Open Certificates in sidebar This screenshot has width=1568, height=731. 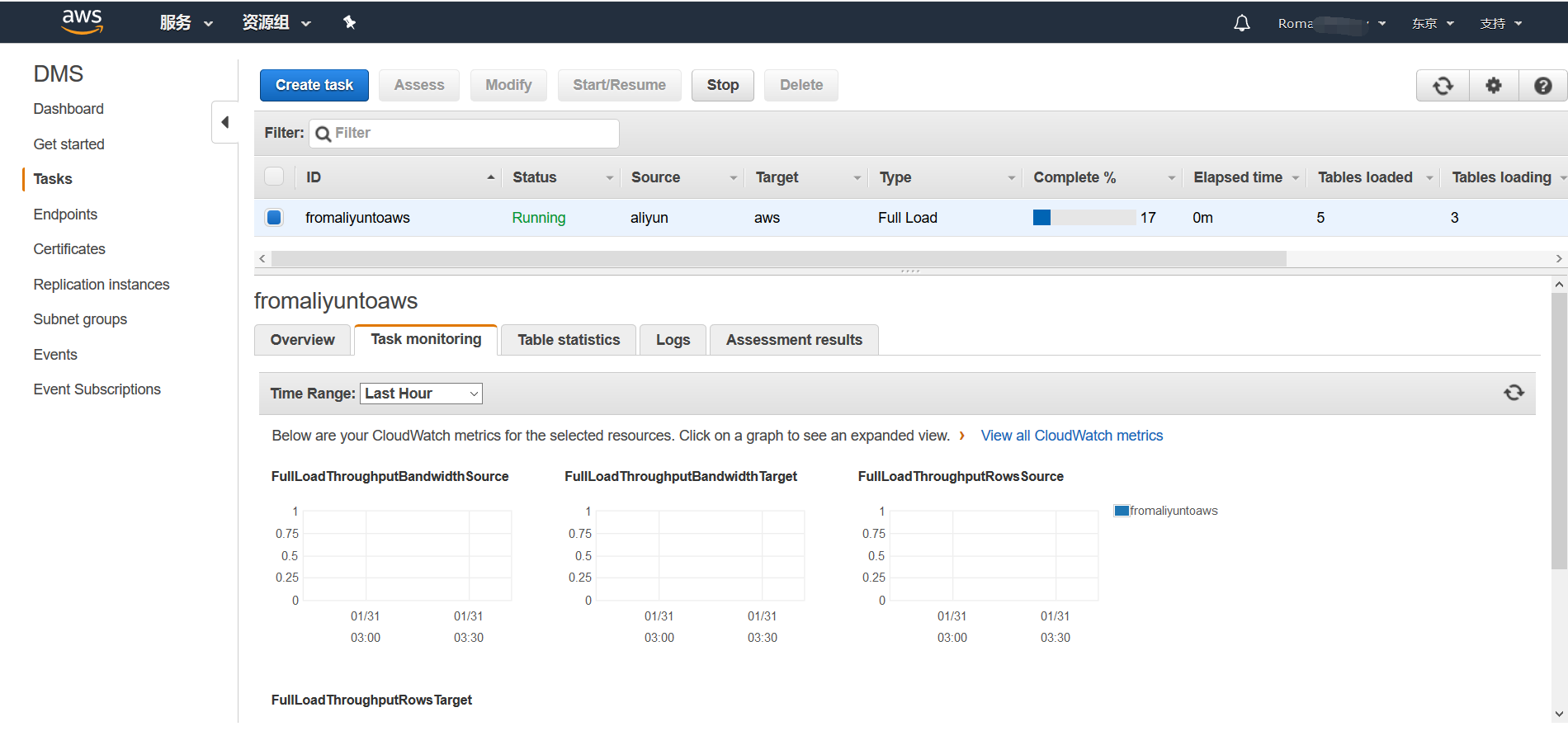[x=69, y=249]
